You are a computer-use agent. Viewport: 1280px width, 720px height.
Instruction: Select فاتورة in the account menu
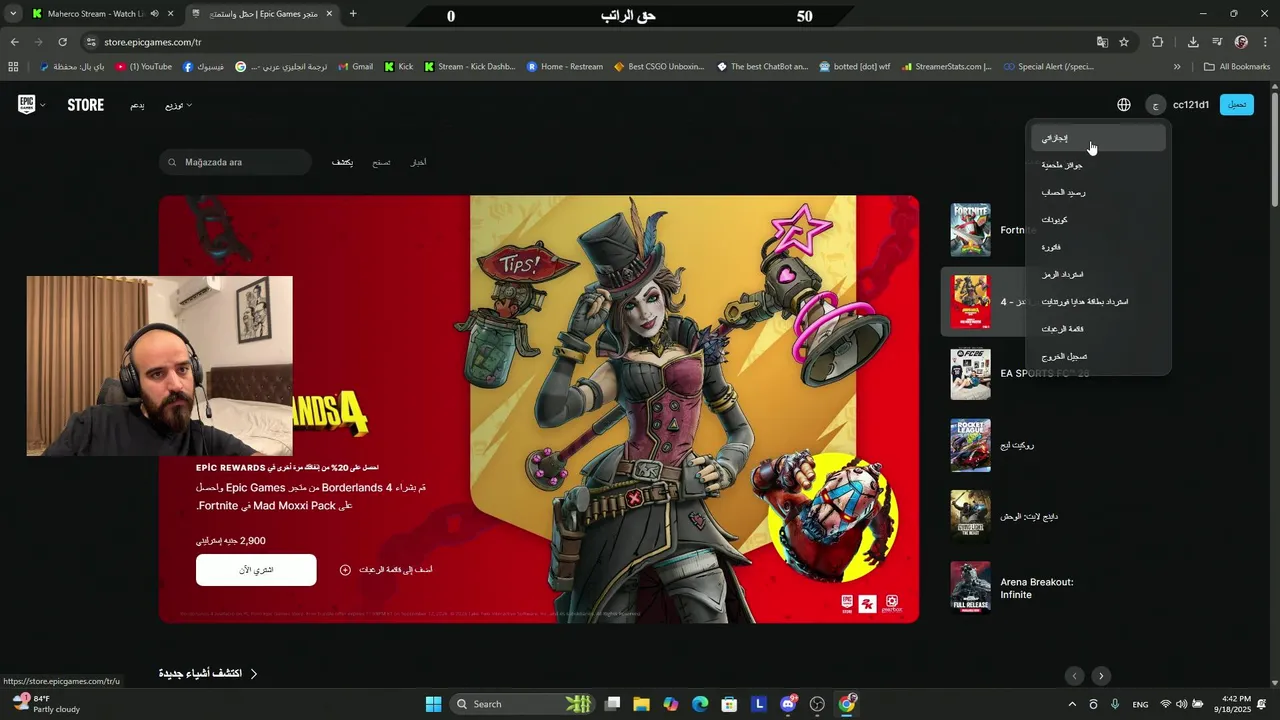[x=1098, y=247]
